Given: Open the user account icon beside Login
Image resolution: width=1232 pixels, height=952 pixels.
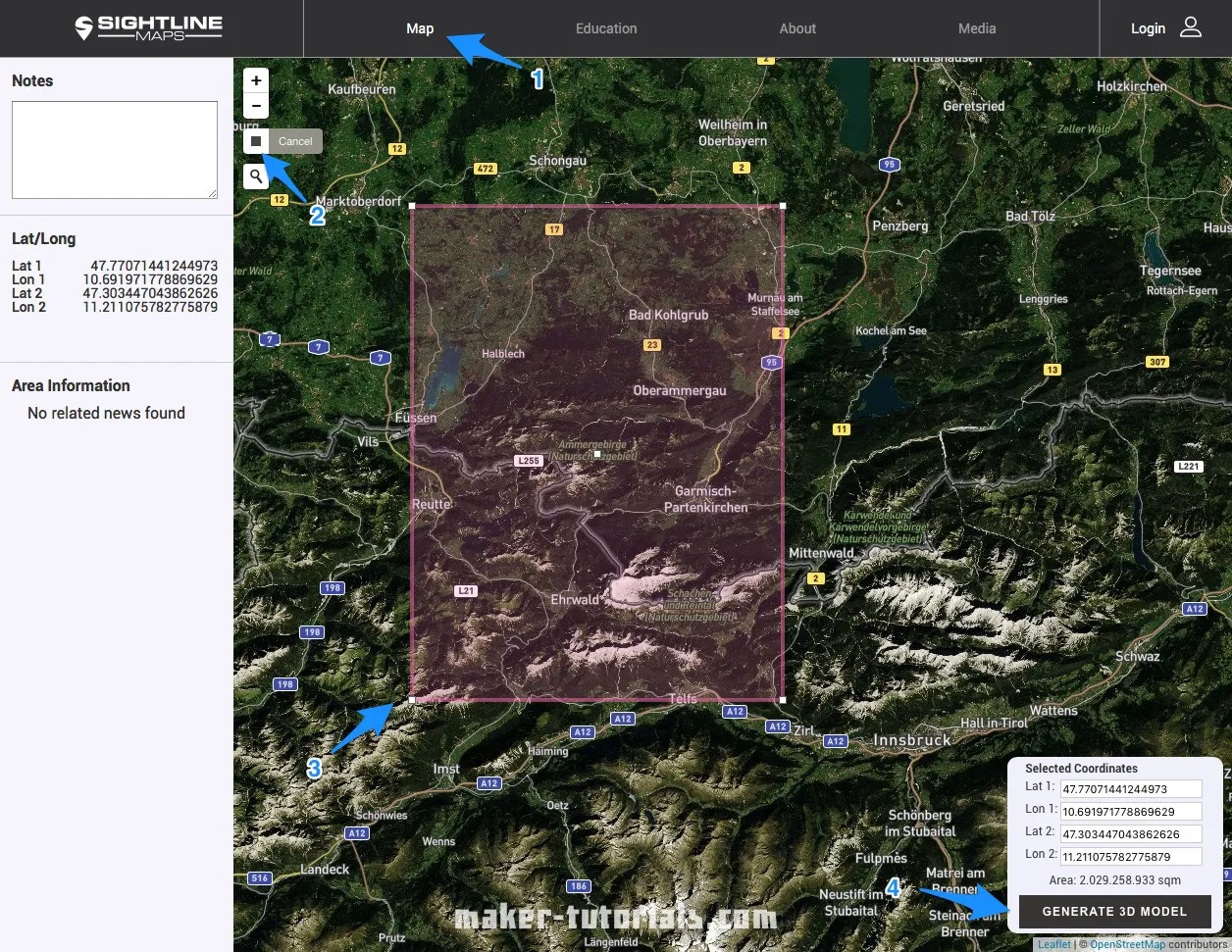Looking at the screenshot, I should [x=1190, y=27].
